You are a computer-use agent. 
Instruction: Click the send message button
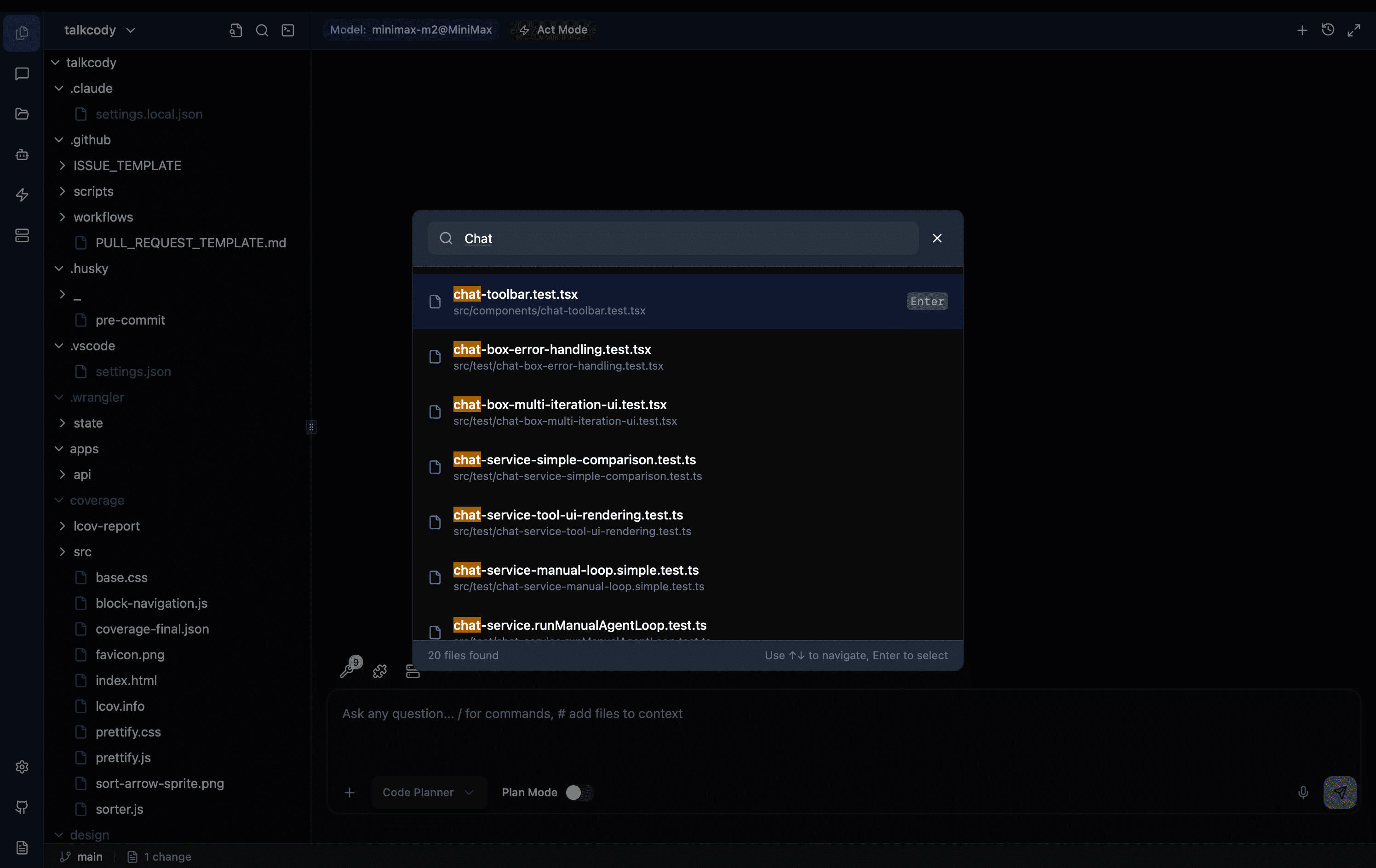pyautogui.click(x=1340, y=793)
